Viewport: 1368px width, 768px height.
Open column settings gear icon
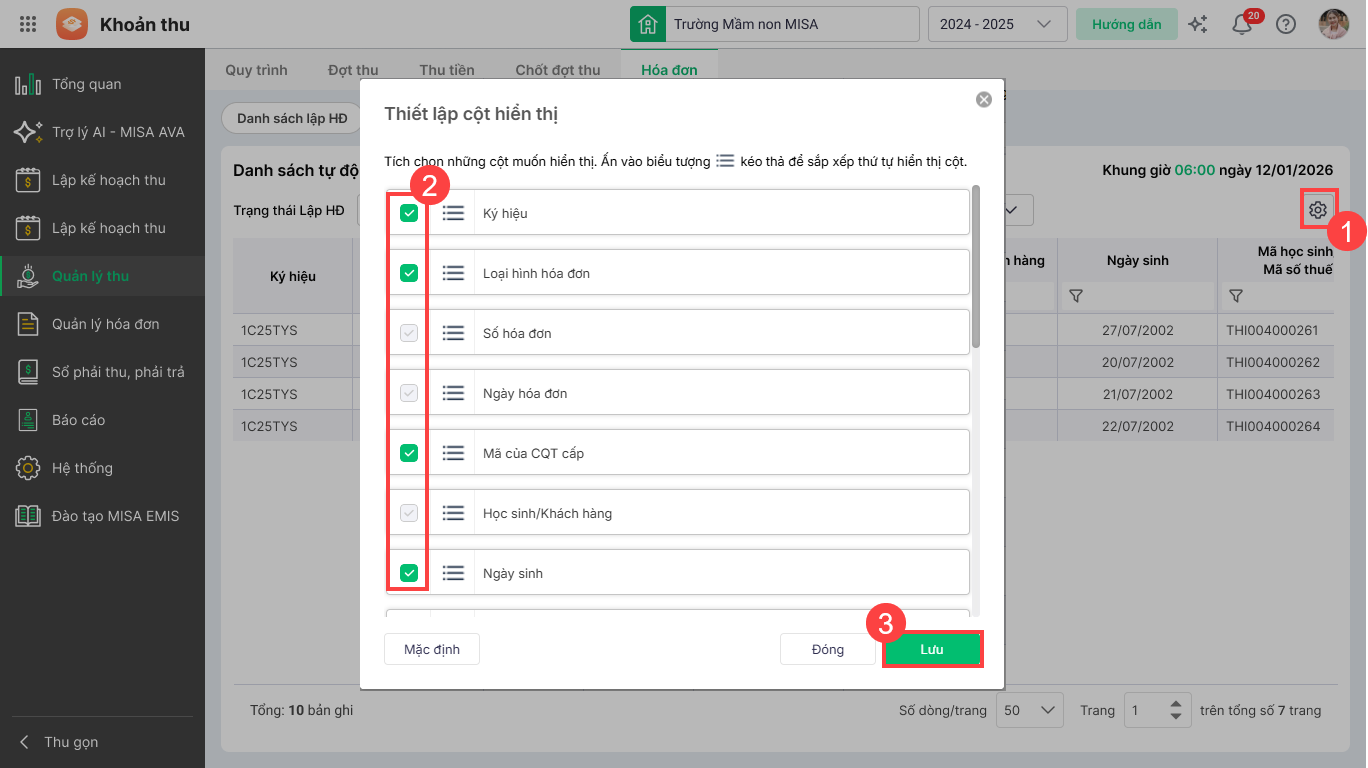1317,210
